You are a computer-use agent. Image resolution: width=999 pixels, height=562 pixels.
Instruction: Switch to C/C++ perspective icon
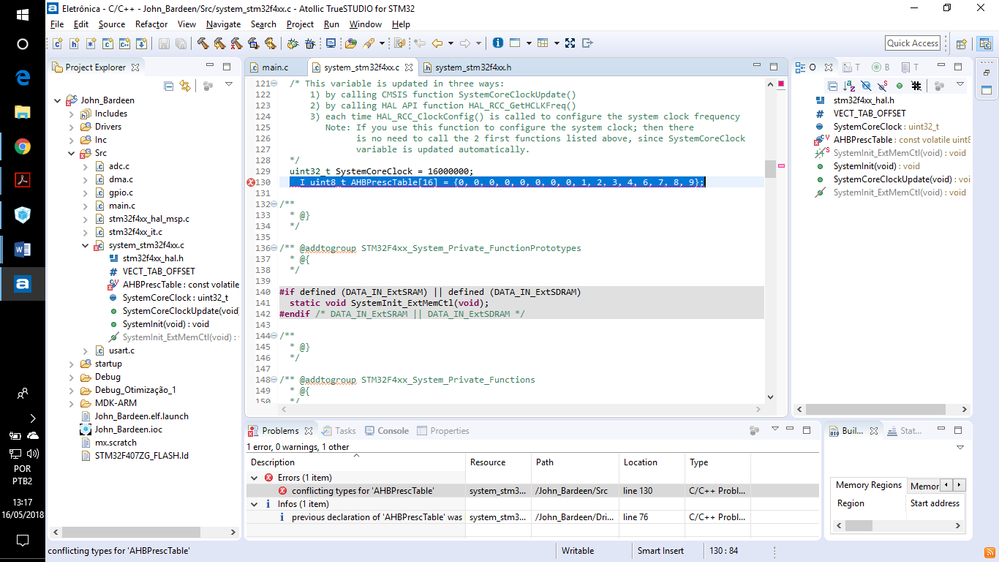pyautogui.click(x=985, y=43)
